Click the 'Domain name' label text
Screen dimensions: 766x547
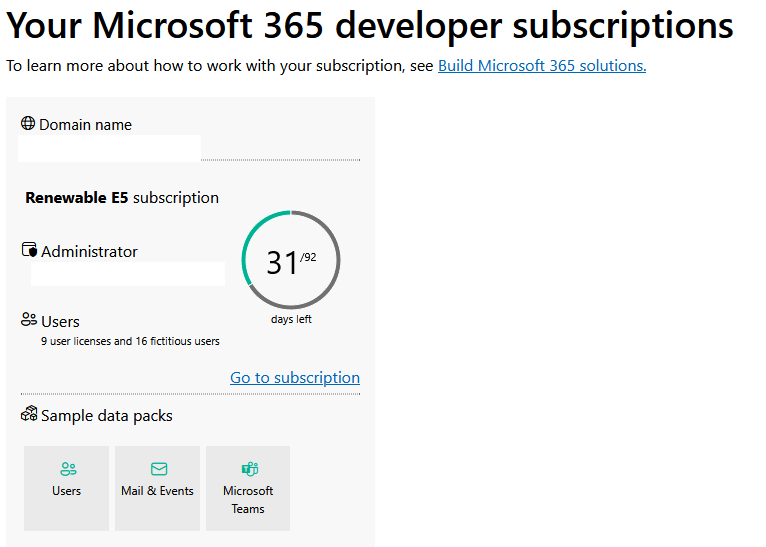(85, 125)
